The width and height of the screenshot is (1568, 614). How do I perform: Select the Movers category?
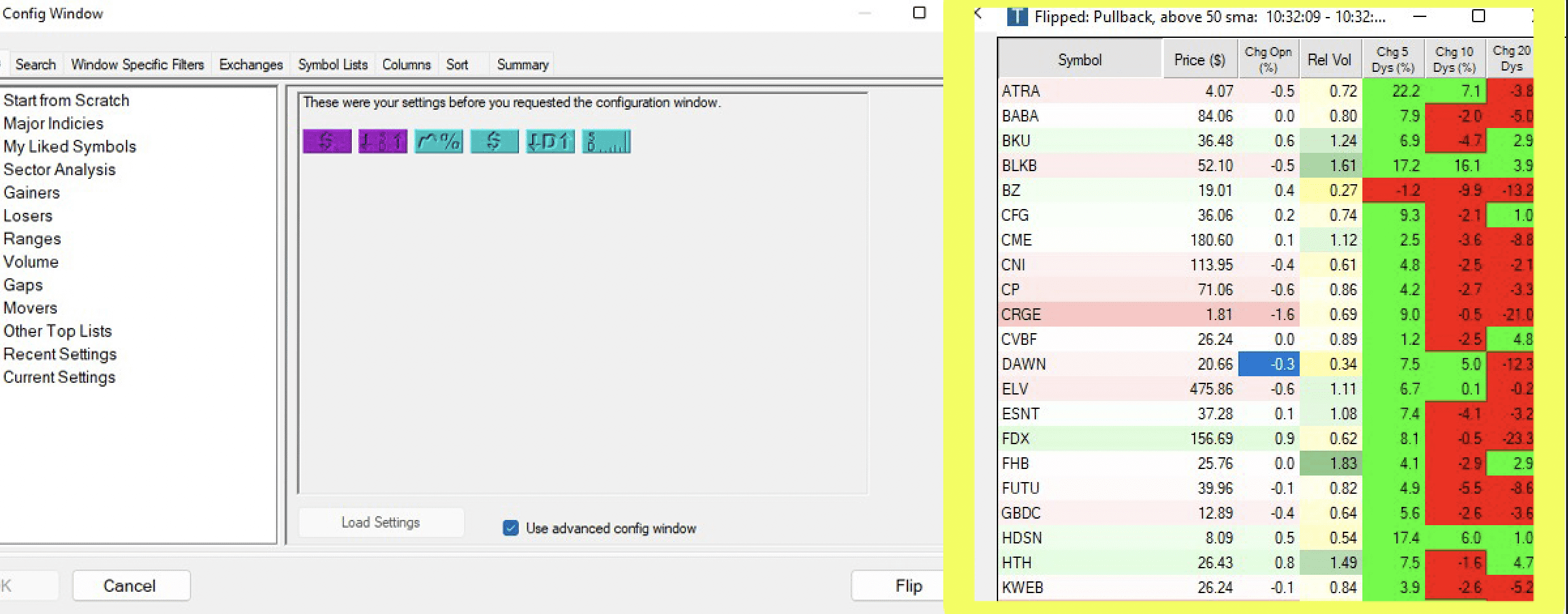30,308
